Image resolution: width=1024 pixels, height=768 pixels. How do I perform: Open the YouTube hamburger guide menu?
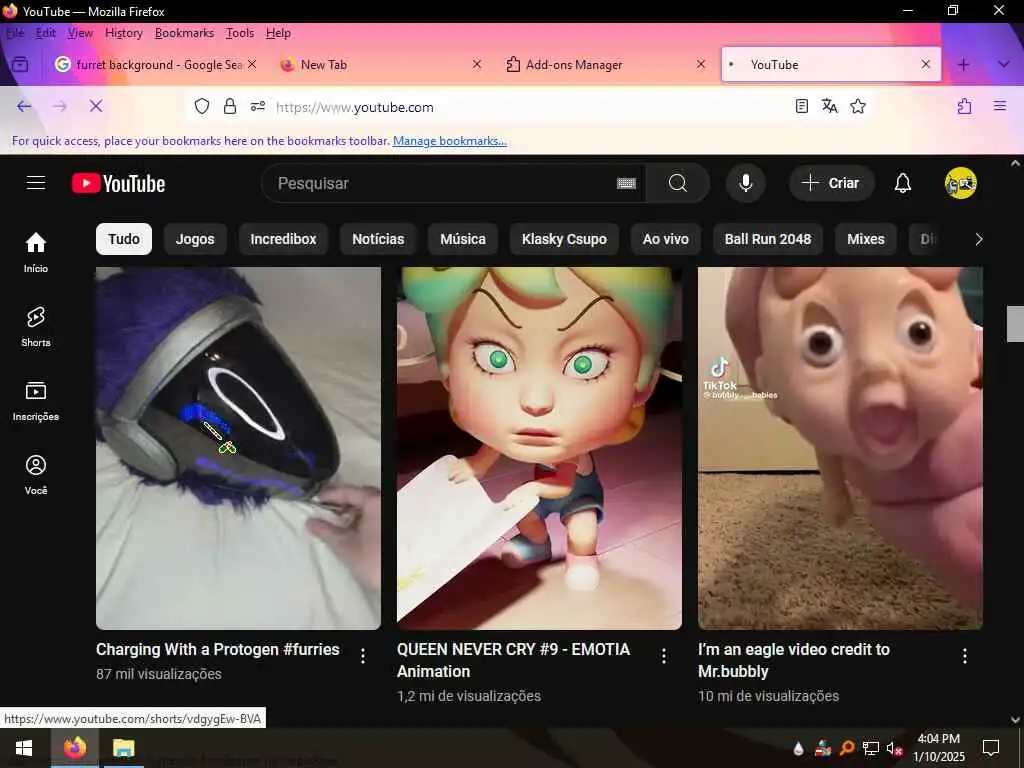(36, 183)
